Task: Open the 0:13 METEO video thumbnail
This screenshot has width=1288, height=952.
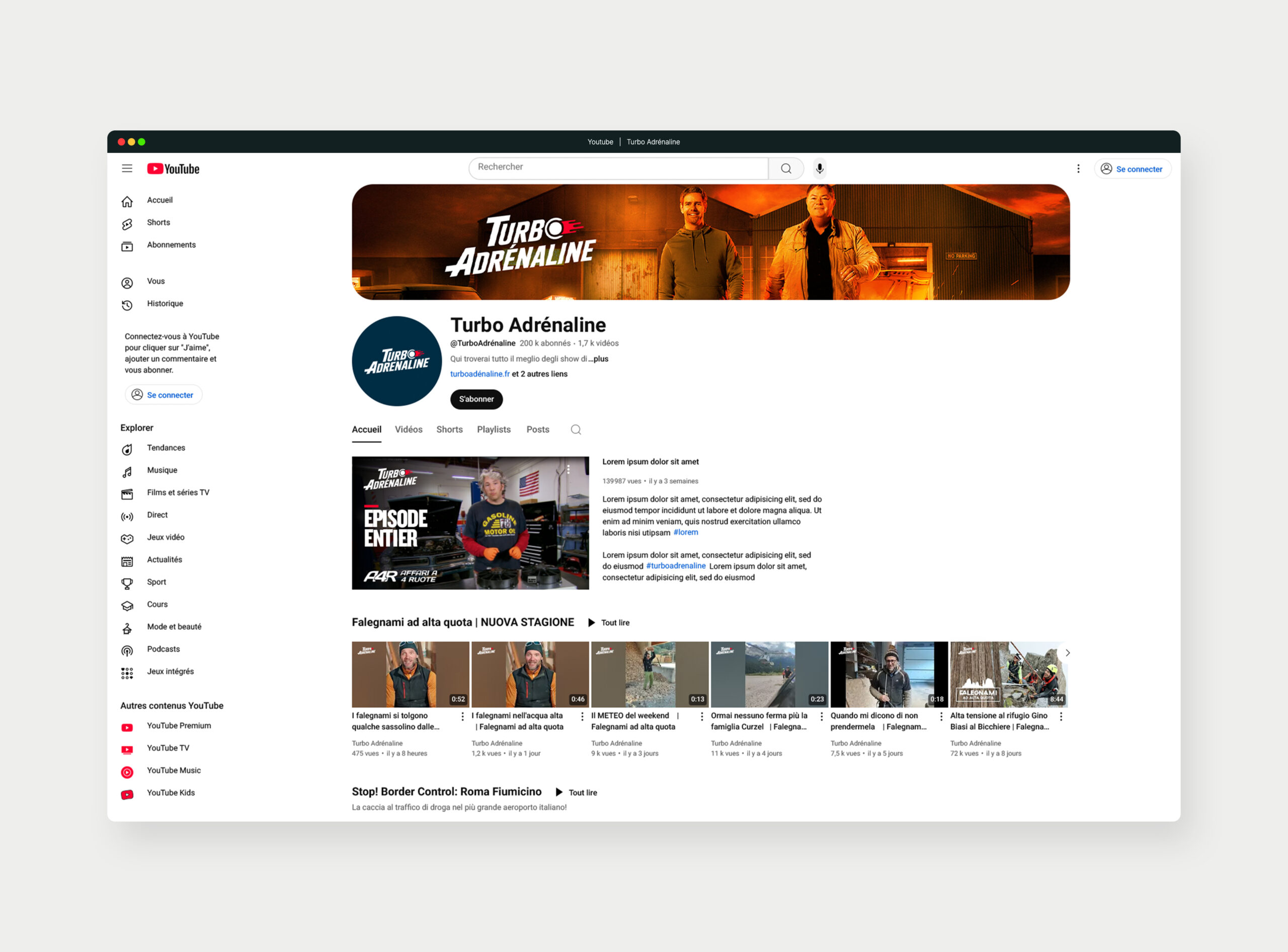Action: pos(650,675)
